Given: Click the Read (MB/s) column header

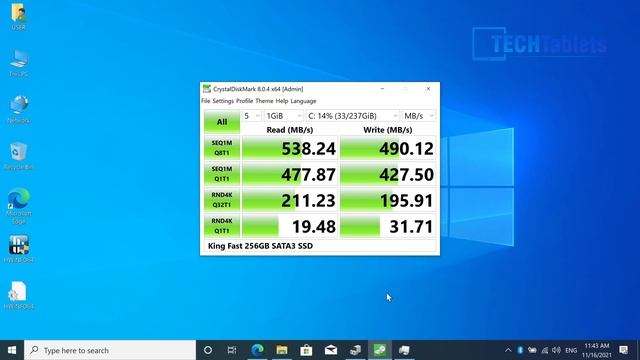Looking at the screenshot, I should (x=290, y=130).
